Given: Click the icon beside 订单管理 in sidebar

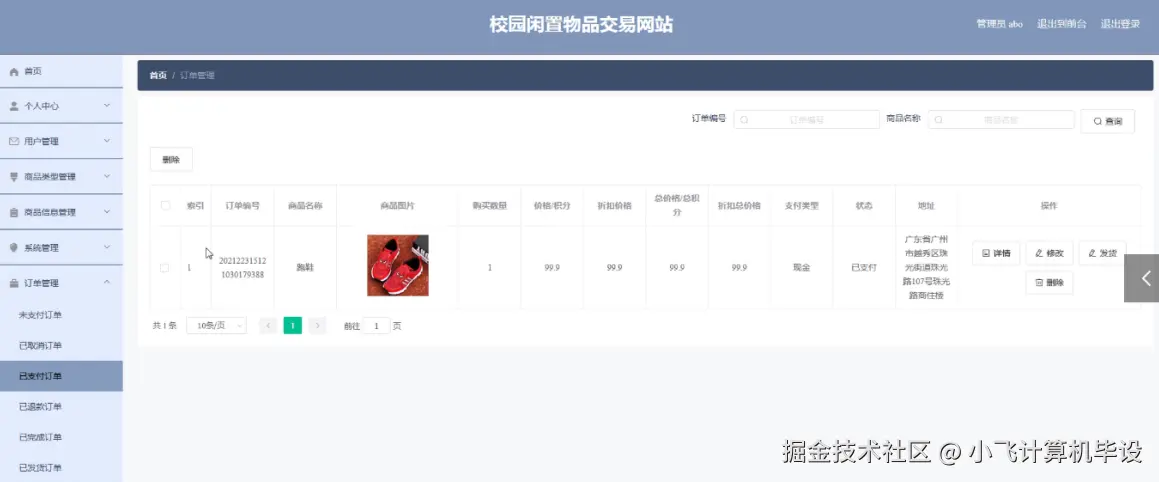Looking at the screenshot, I should tap(13, 283).
